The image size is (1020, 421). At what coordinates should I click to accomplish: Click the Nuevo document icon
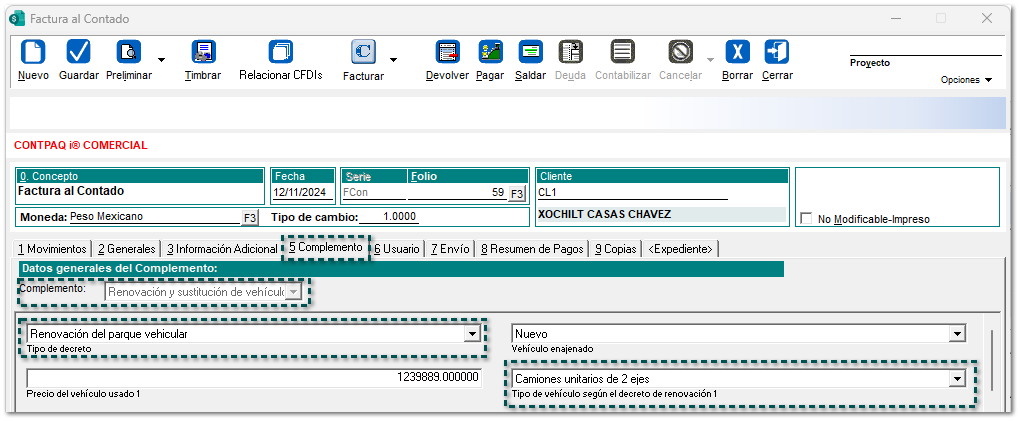point(33,52)
